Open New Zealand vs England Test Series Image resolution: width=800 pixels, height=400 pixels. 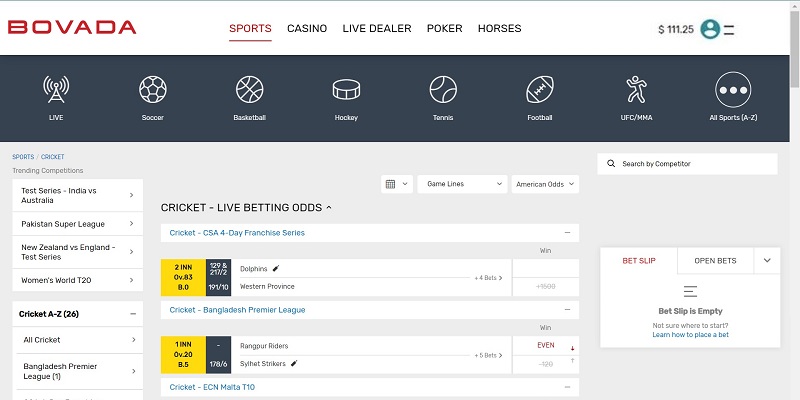[x=78, y=252]
